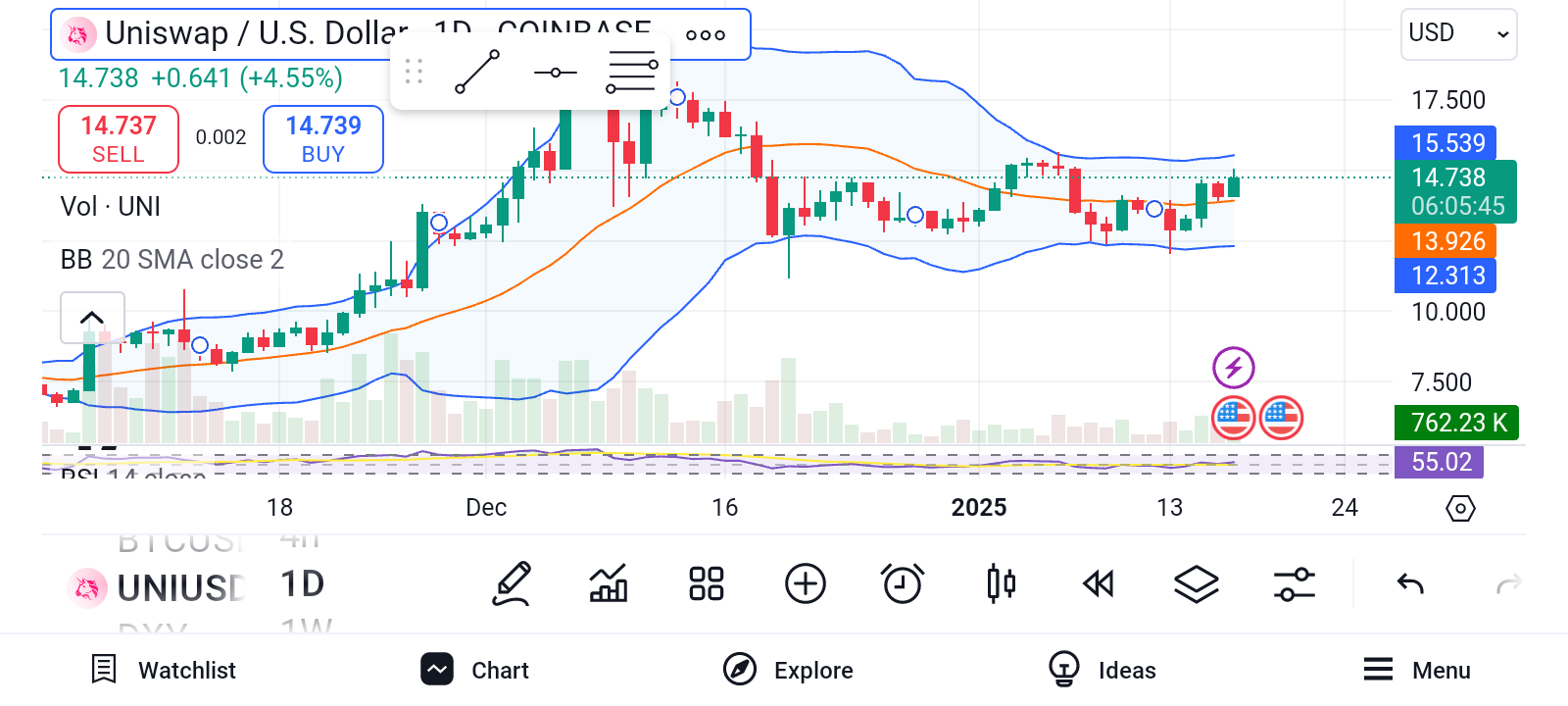Switch to the Watchlist tab
This screenshot has height=706, width=1568.
coord(164,670)
